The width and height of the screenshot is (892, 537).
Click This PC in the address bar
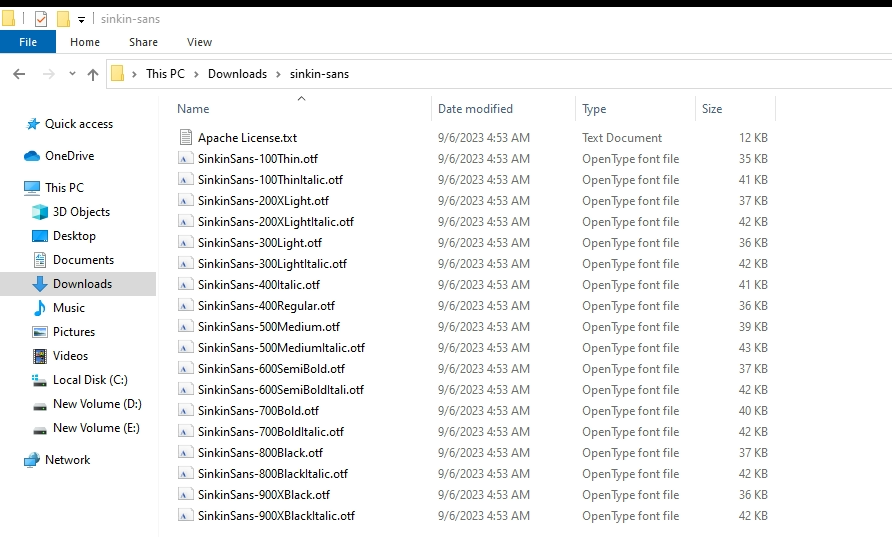(165, 74)
